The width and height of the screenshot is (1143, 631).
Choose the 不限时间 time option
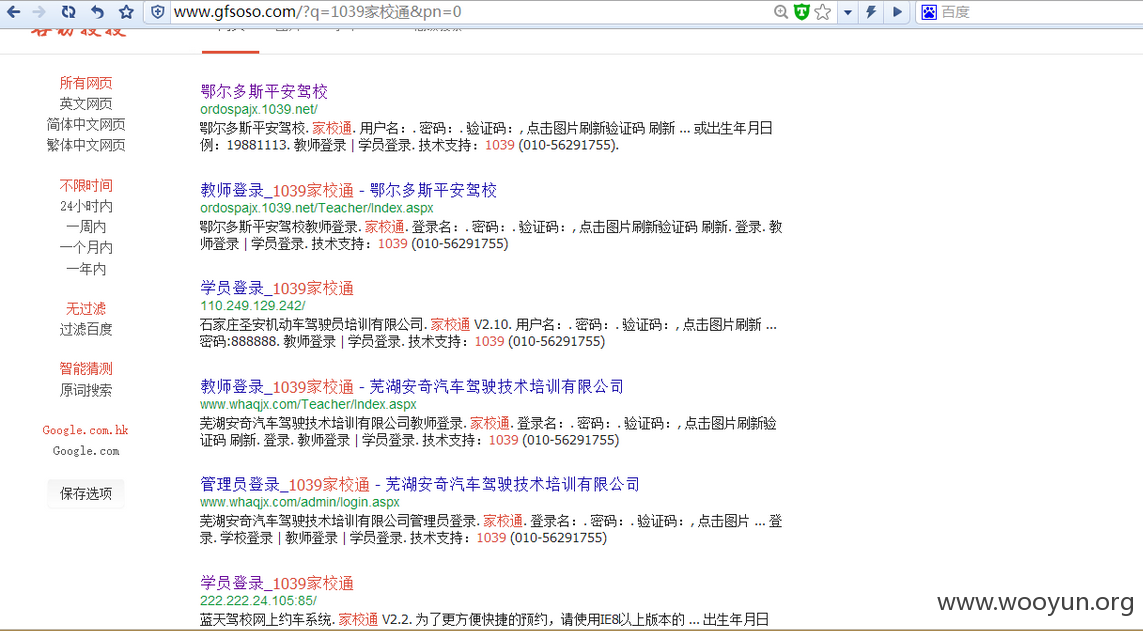[x=86, y=186]
